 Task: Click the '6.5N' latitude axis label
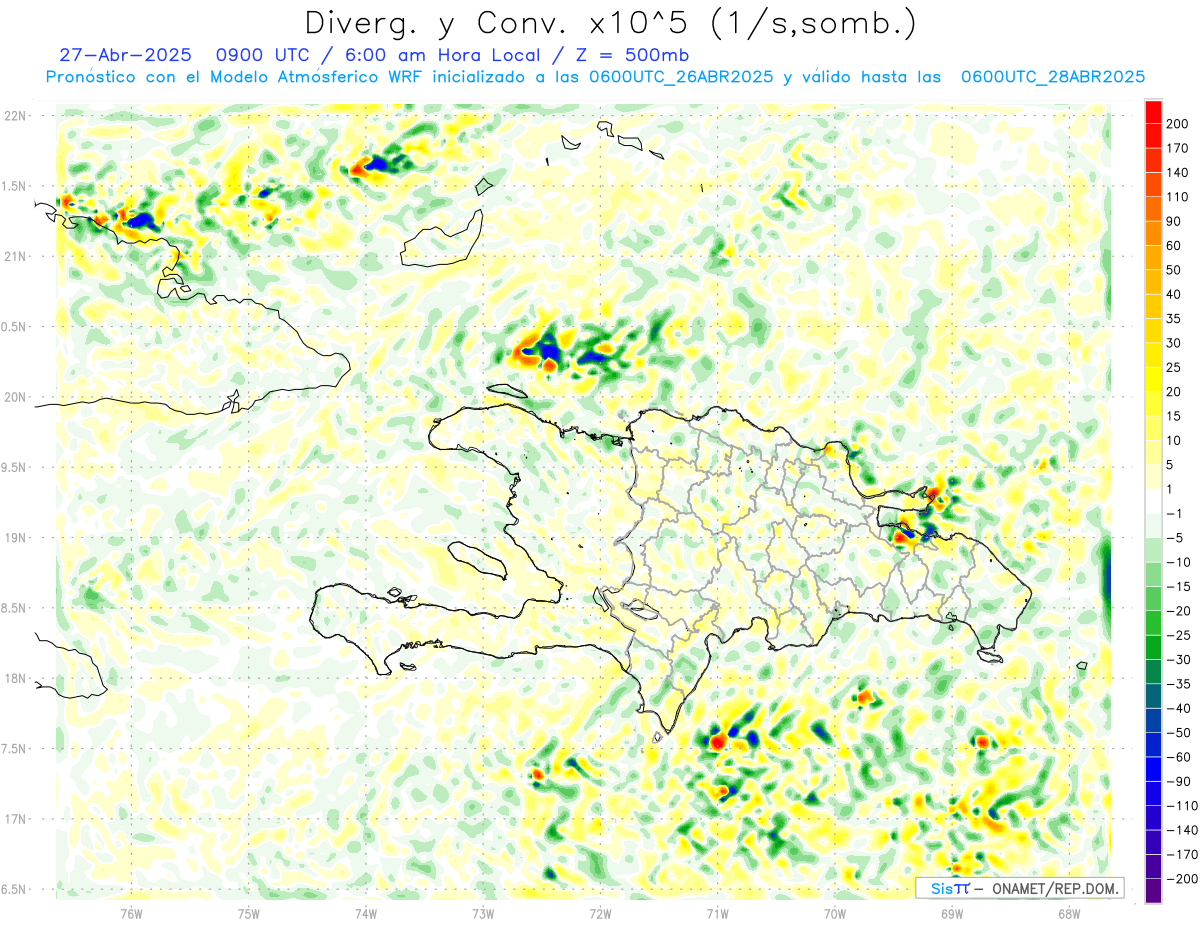tap(15, 889)
